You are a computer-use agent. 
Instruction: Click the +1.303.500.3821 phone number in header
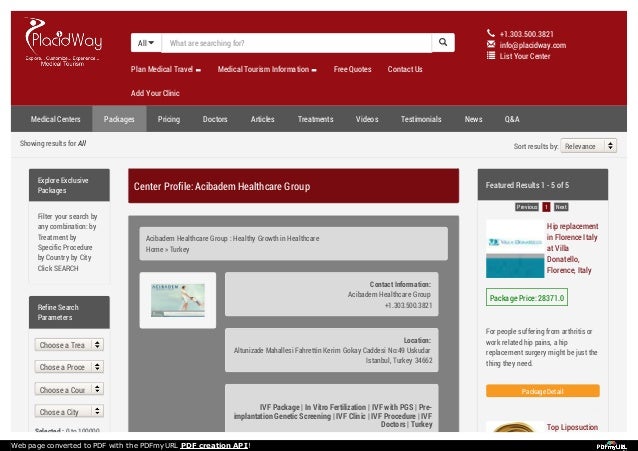527,34
